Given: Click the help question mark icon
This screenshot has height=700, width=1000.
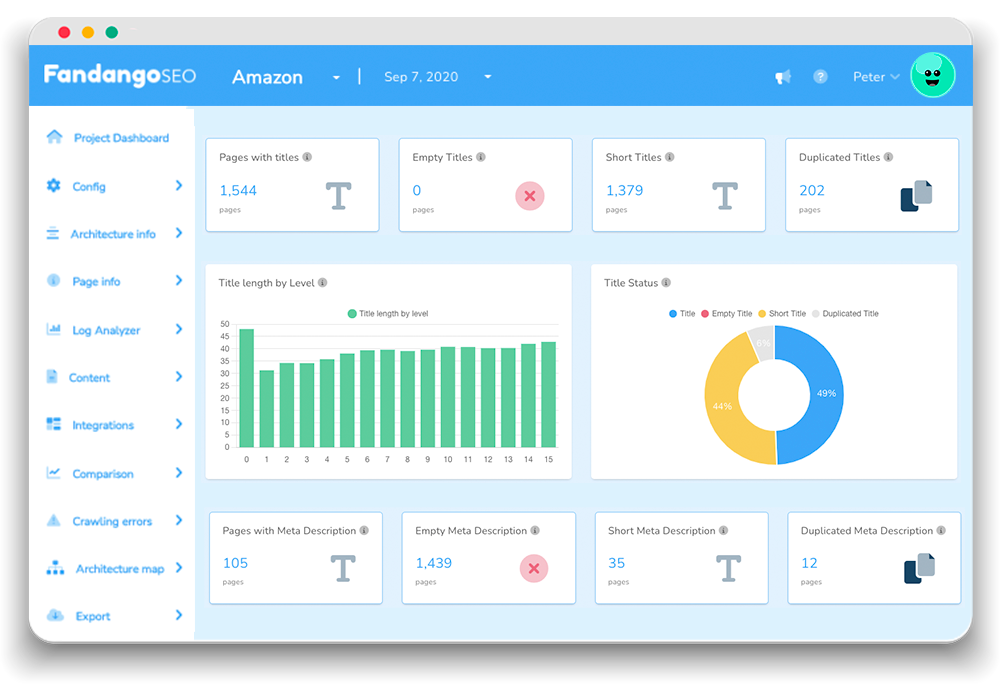Looking at the screenshot, I should click(x=820, y=77).
